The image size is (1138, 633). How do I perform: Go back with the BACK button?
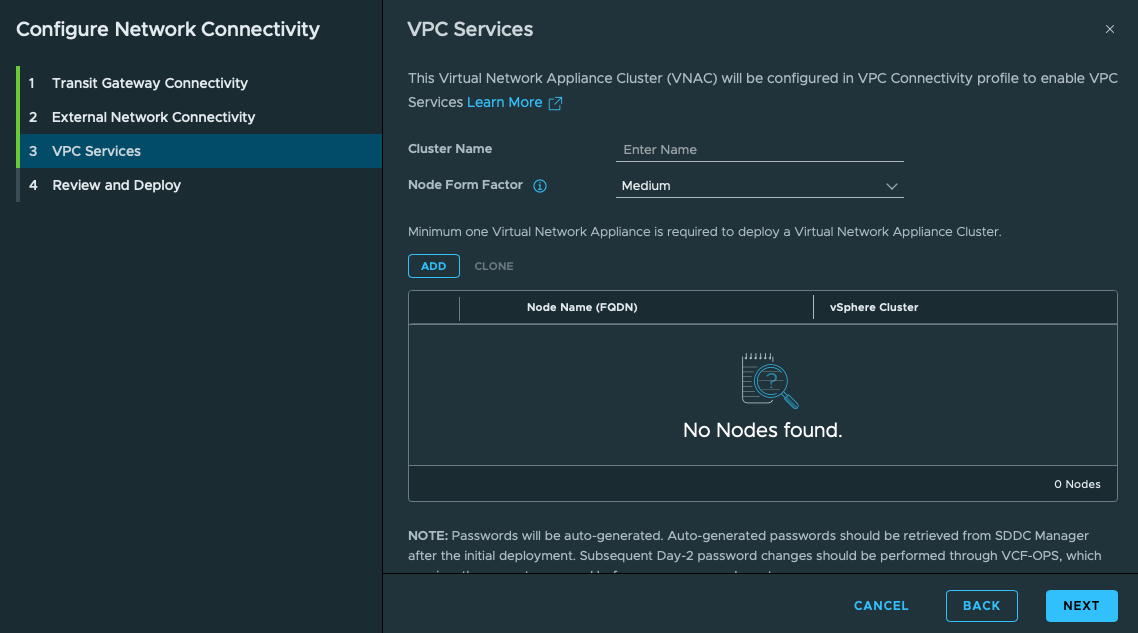point(981,605)
